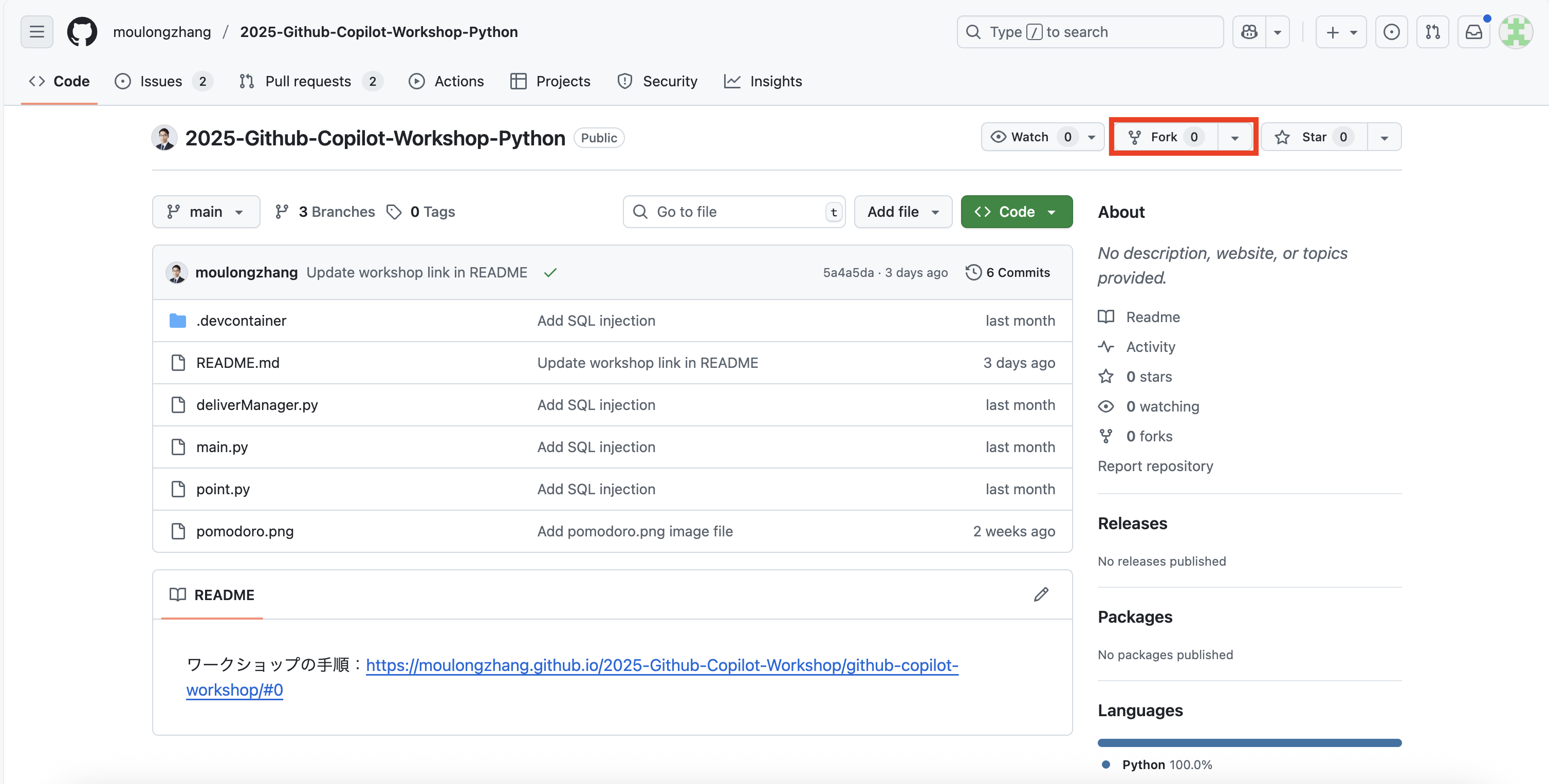The width and height of the screenshot is (1549, 784).
Task: Open the Copilot chat icon
Action: click(1249, 32)
